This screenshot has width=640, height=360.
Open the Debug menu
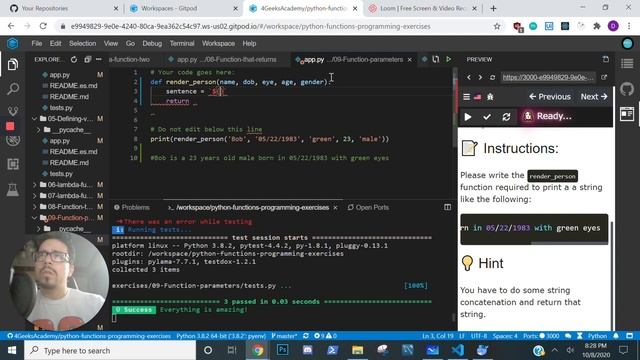(x=152, y=43)
